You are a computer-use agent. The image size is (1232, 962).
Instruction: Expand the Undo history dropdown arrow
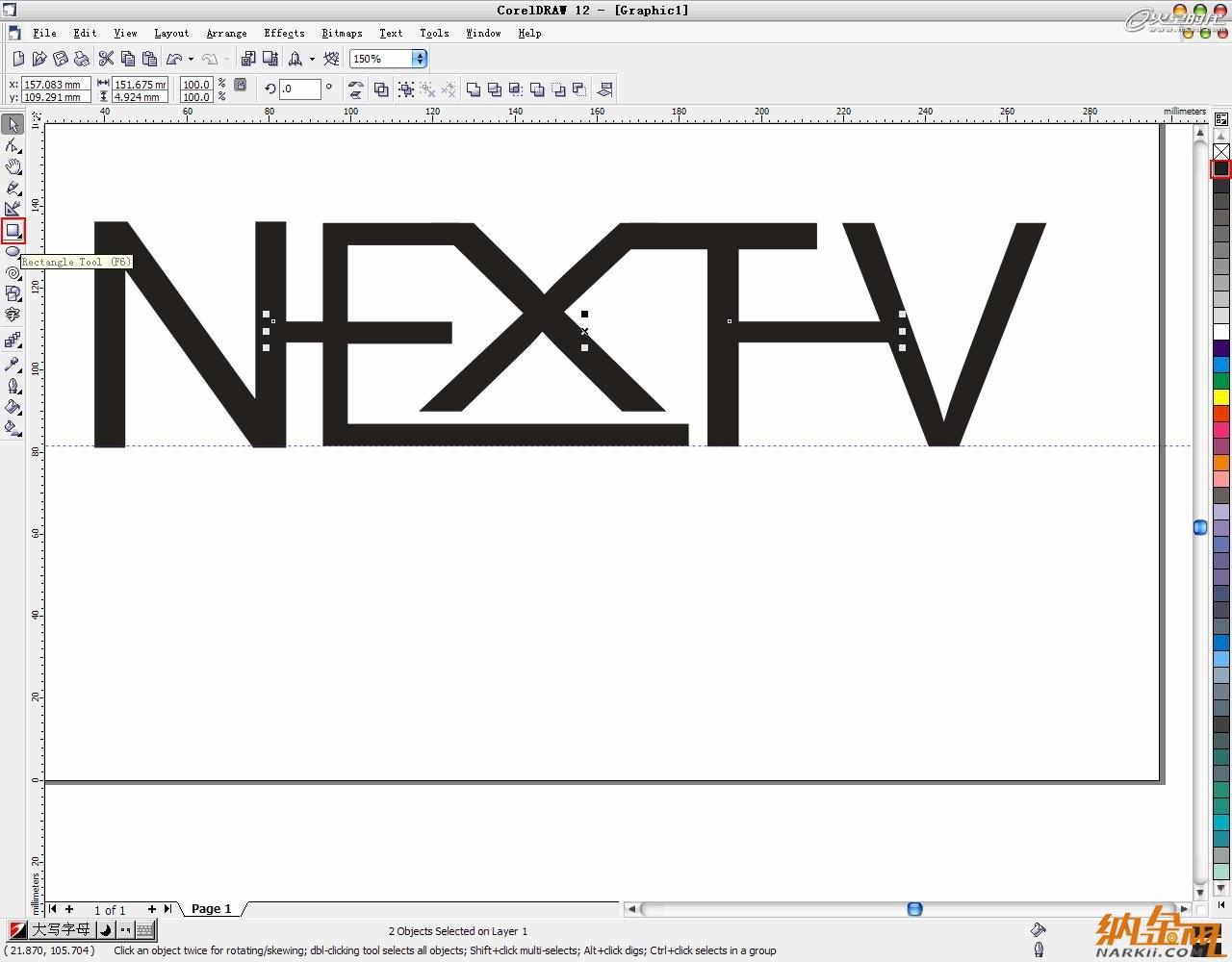[x=191, y=59]
